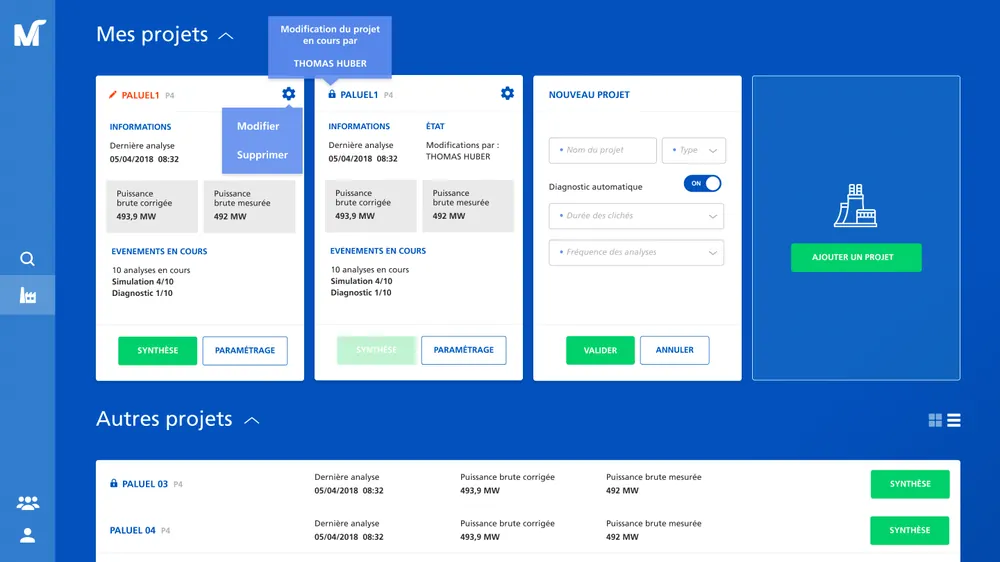Turn off Diagnostic automatique switch
This screenshot has width=1000, height=562.
click(x=702, y=184)
